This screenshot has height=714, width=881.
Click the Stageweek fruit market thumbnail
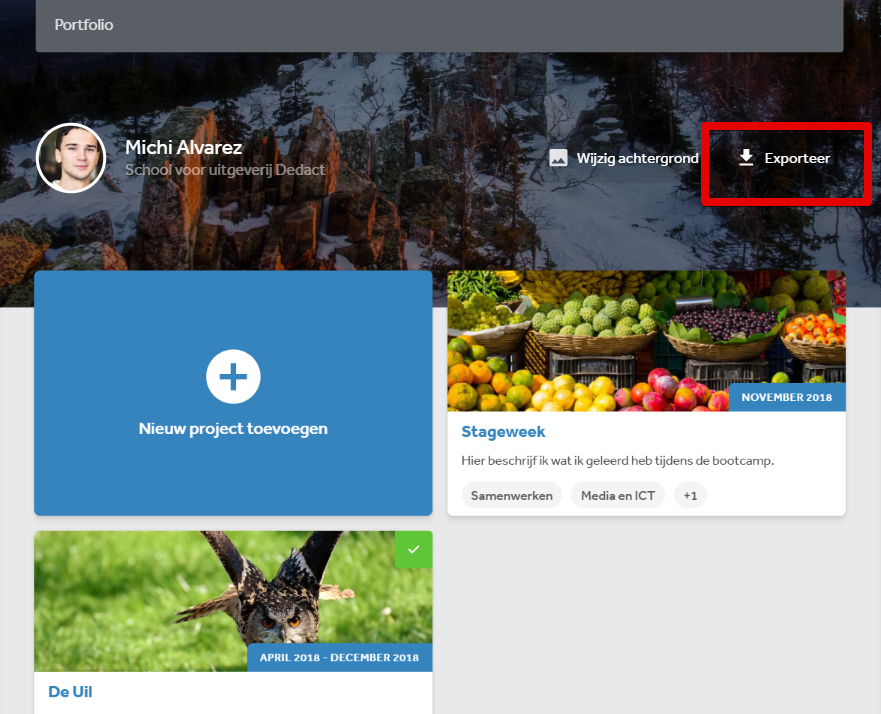tap(646, 341)
